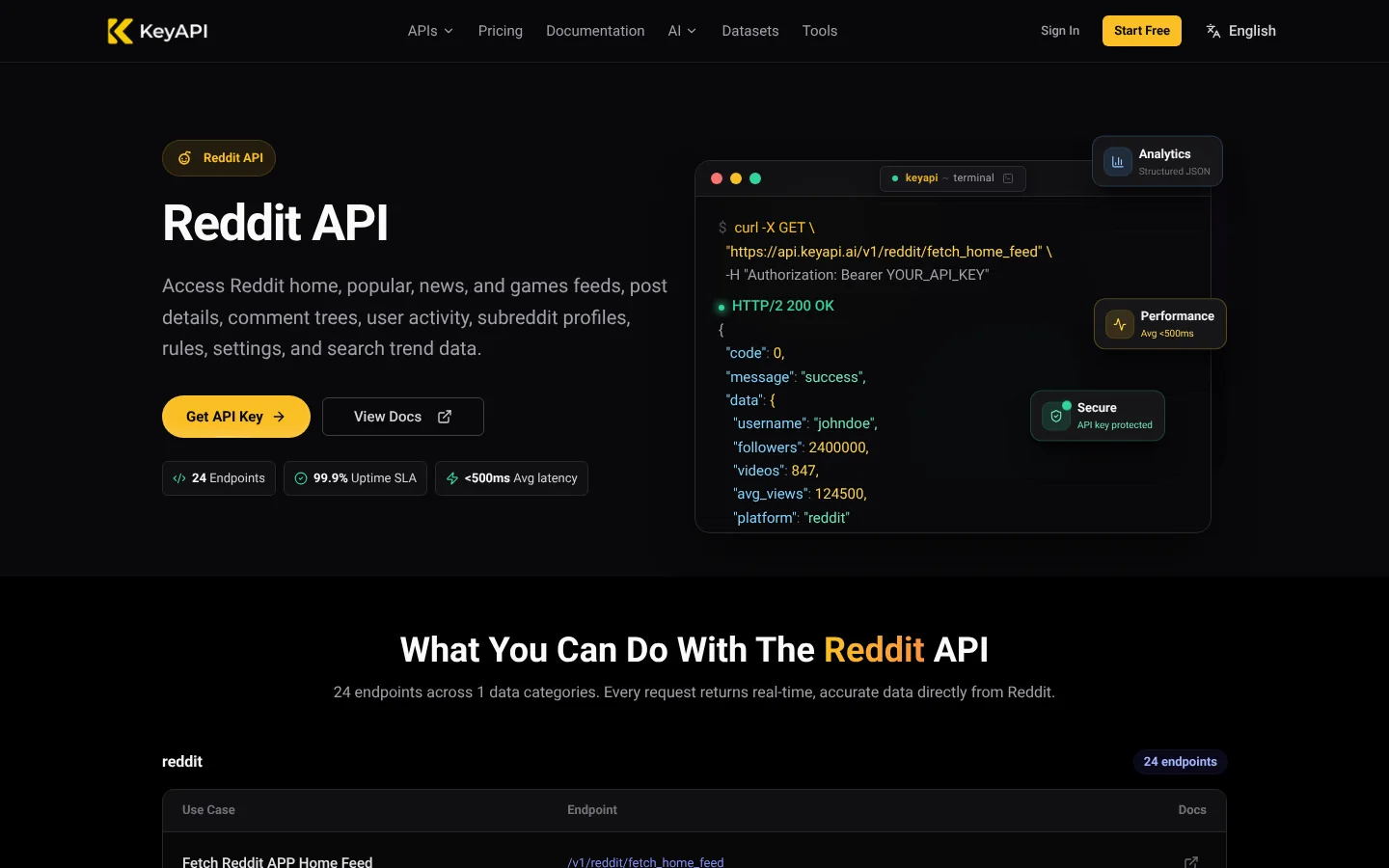Click the What You Can Do heading
The width and height of the screenshot is (1389, 868).
(694, 650)
